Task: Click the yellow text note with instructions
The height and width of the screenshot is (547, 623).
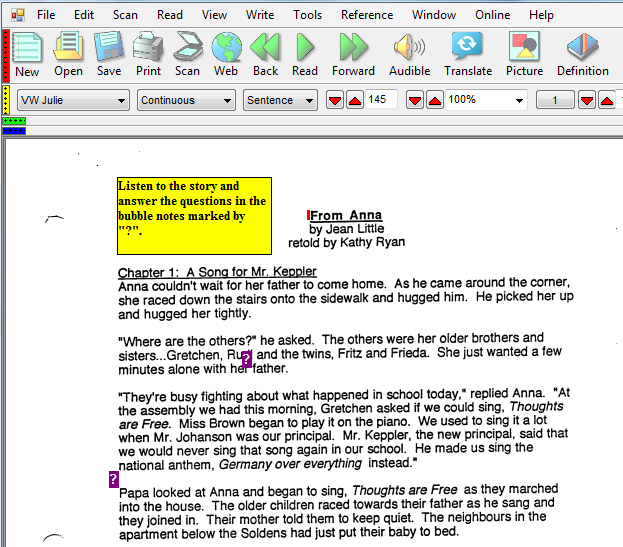Action: (x=194, y=216)
